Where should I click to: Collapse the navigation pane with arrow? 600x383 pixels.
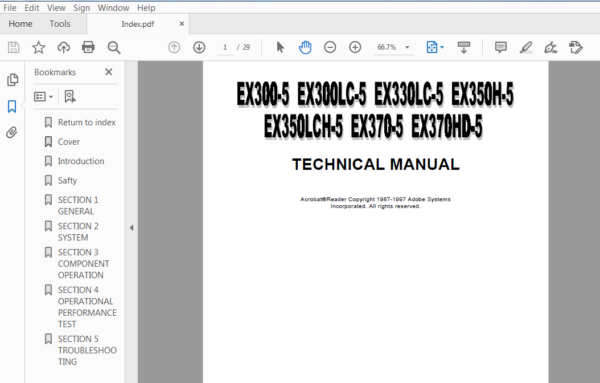point(131,228)
